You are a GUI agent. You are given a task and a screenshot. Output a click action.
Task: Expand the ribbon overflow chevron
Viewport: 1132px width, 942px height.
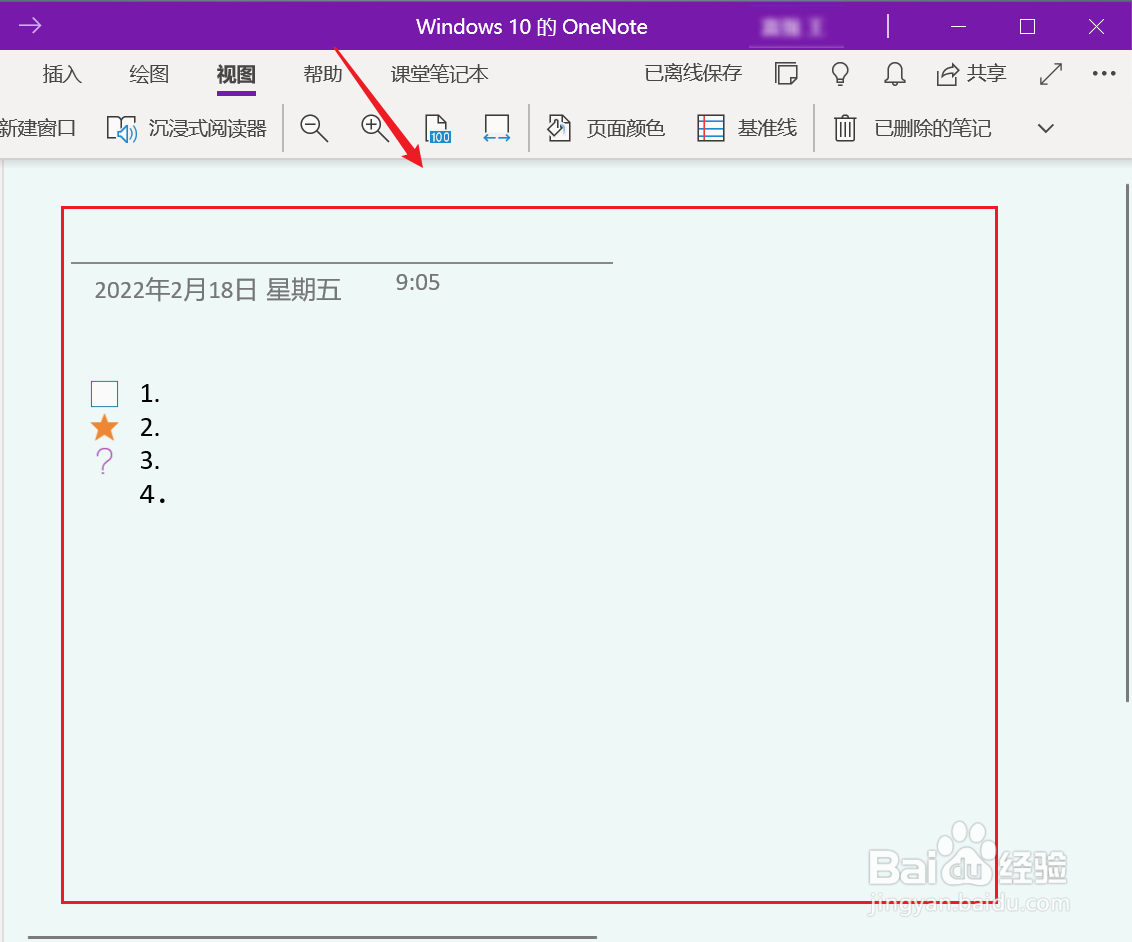tap(1045, 128)
